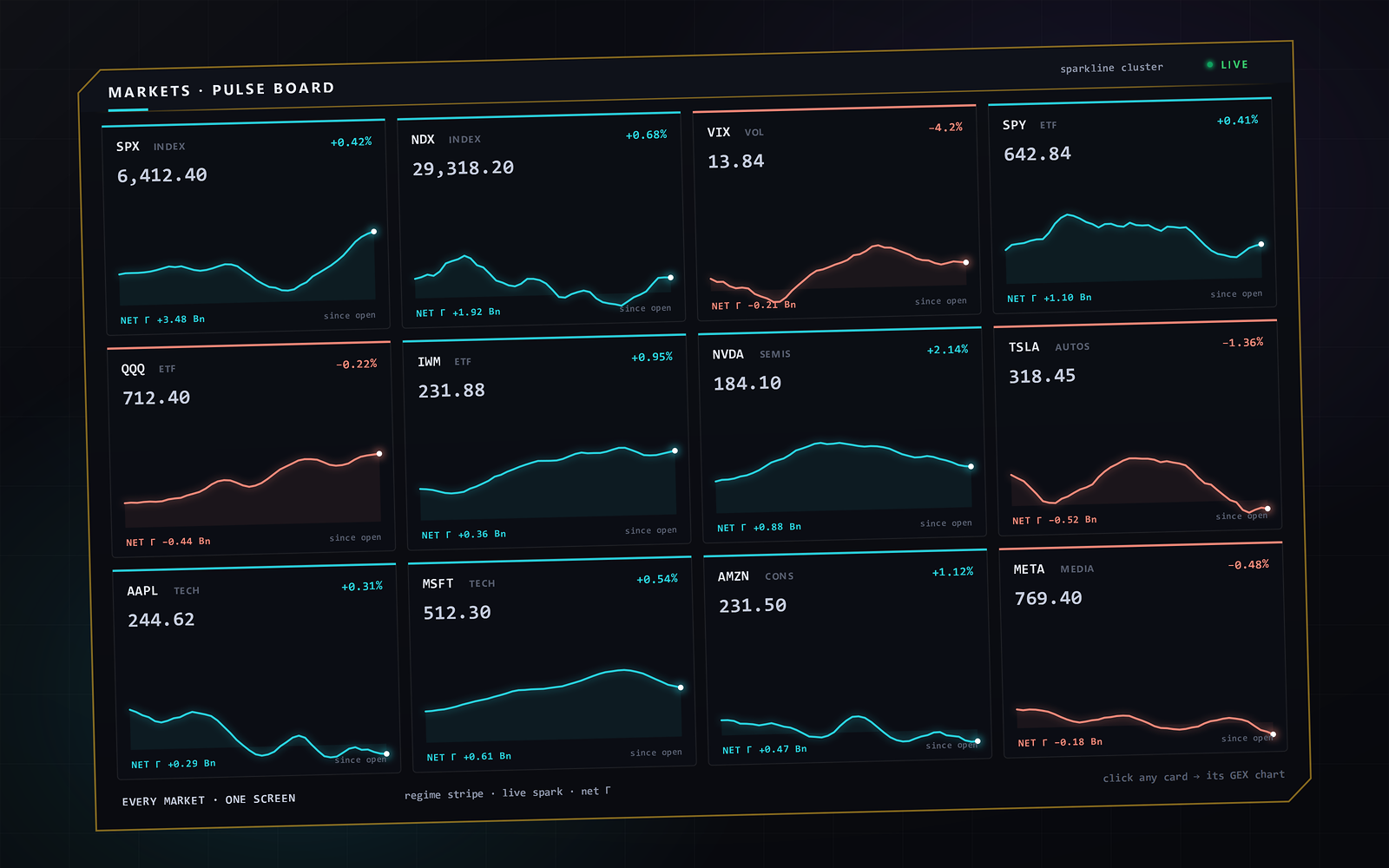Click IWM price 231.88
Viewport: 1389px width, 868px height.
pos(451,391)
